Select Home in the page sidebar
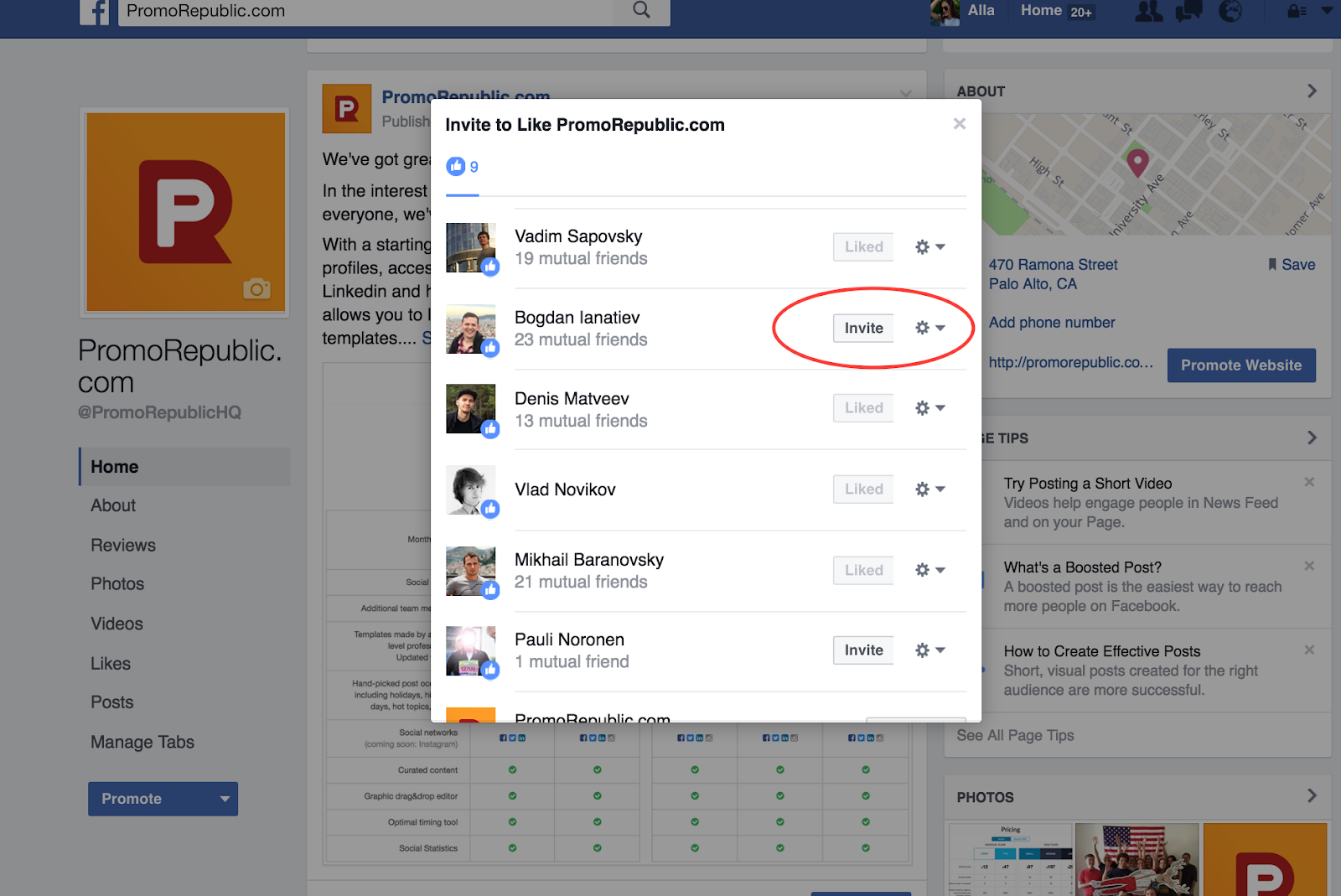The height and width of the screenshot is (896, 1341). [184, 467]
